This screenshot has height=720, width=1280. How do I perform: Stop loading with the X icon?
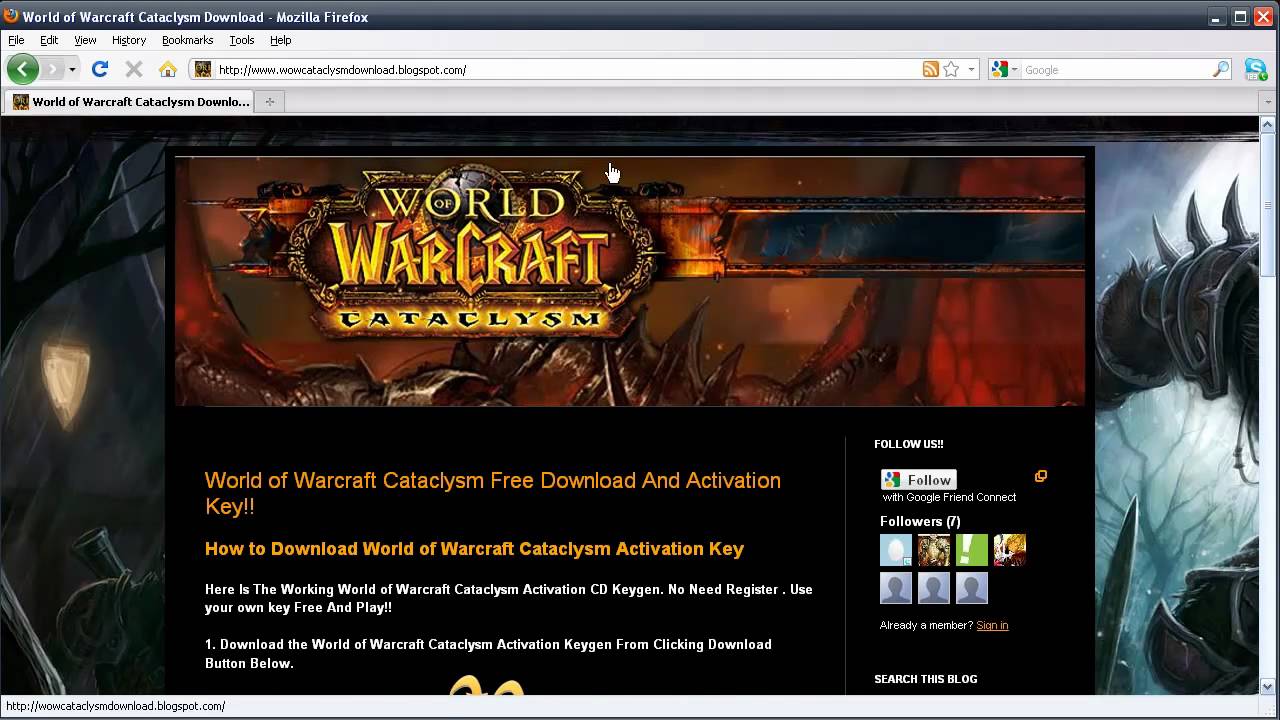pos(133,69)
